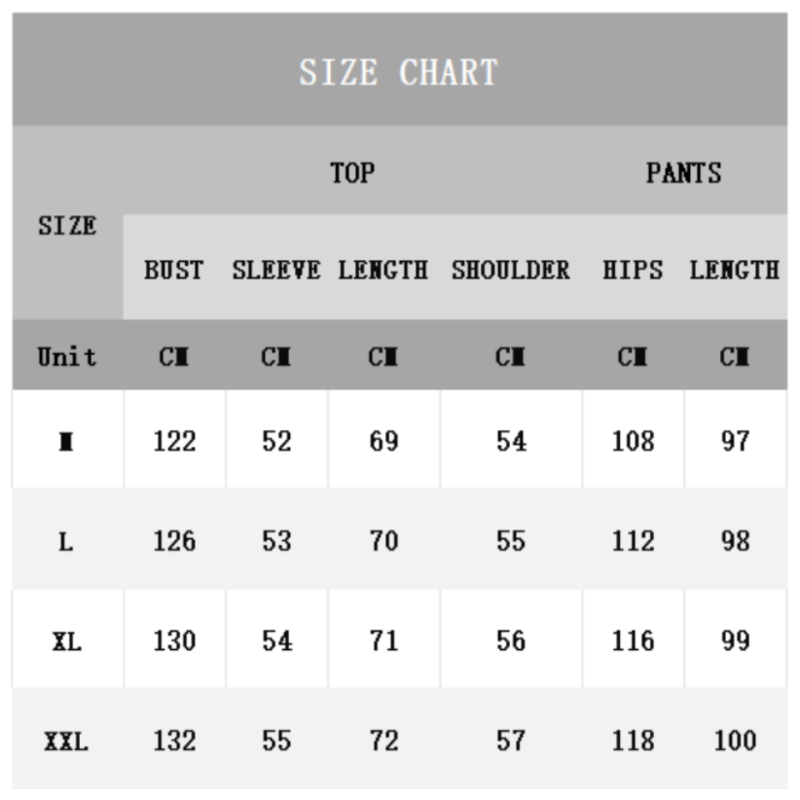This screenshot has width=800, height=800.
Task: Click bust value 126 for size L
Action: tap(174, 542)
